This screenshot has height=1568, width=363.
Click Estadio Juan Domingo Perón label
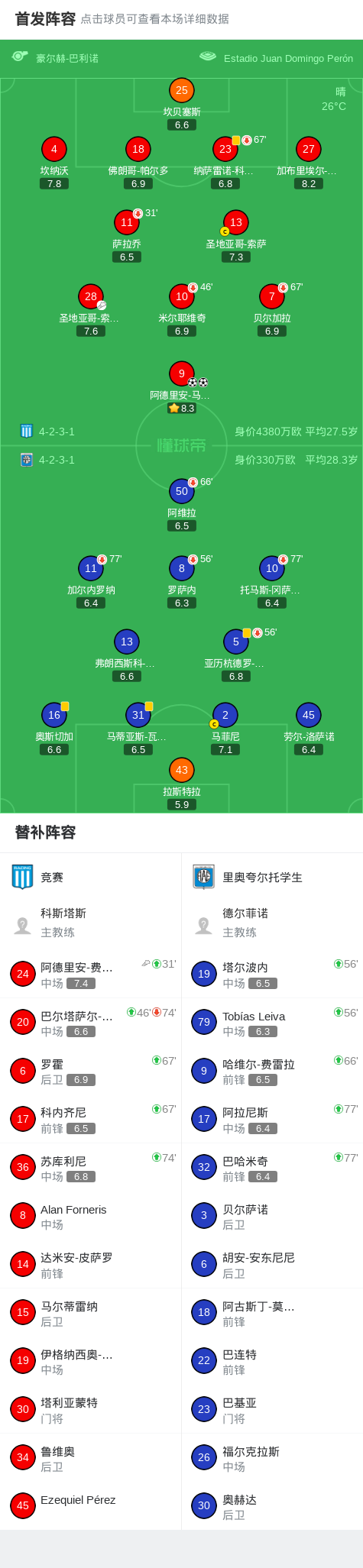click(x=288, y=58)
